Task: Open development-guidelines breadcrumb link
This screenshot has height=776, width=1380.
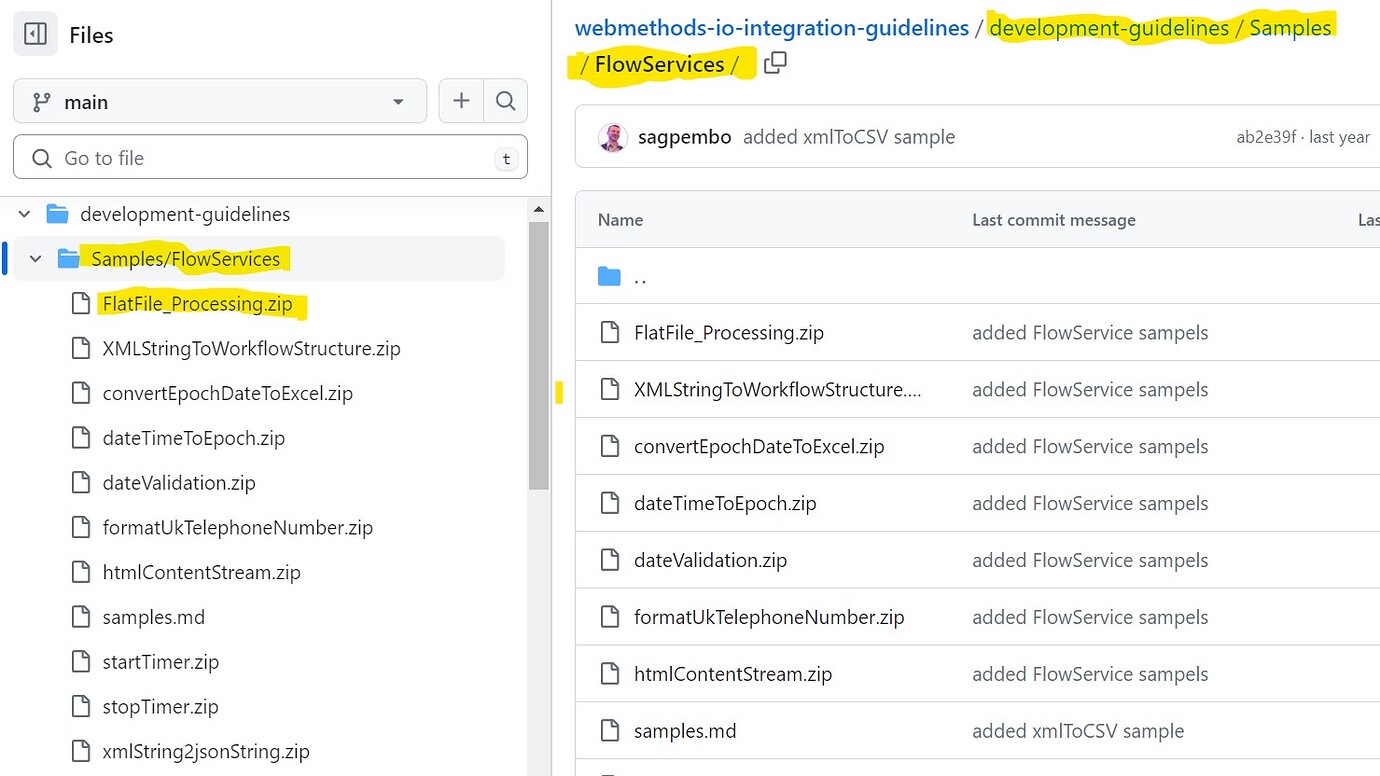Action: pos(1109,28)
